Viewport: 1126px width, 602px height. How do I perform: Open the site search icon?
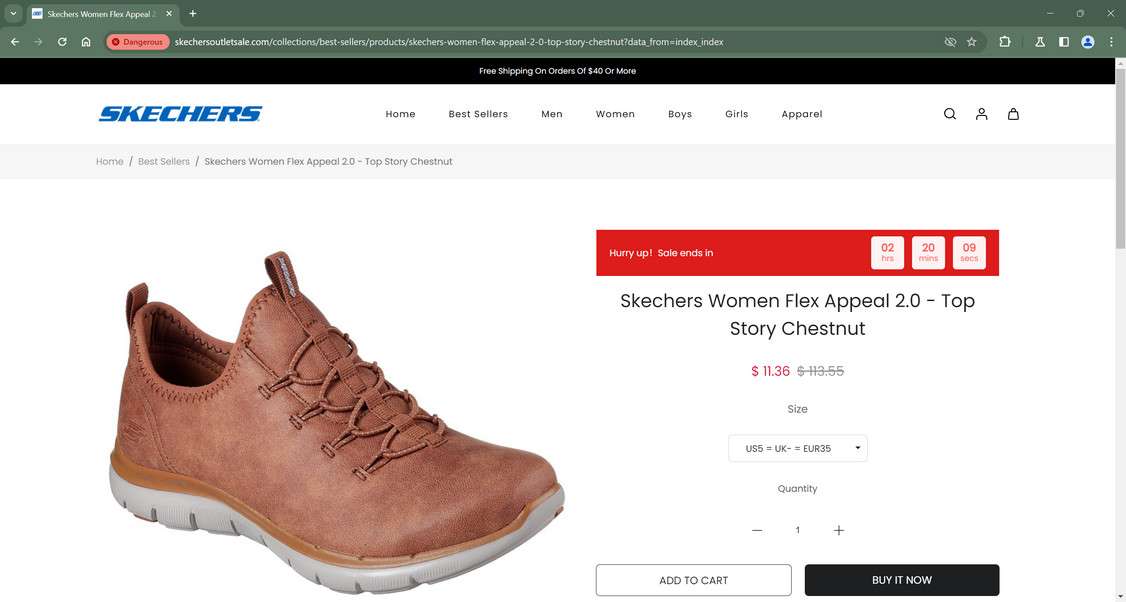pyautogui.click(x=950, y=114)
